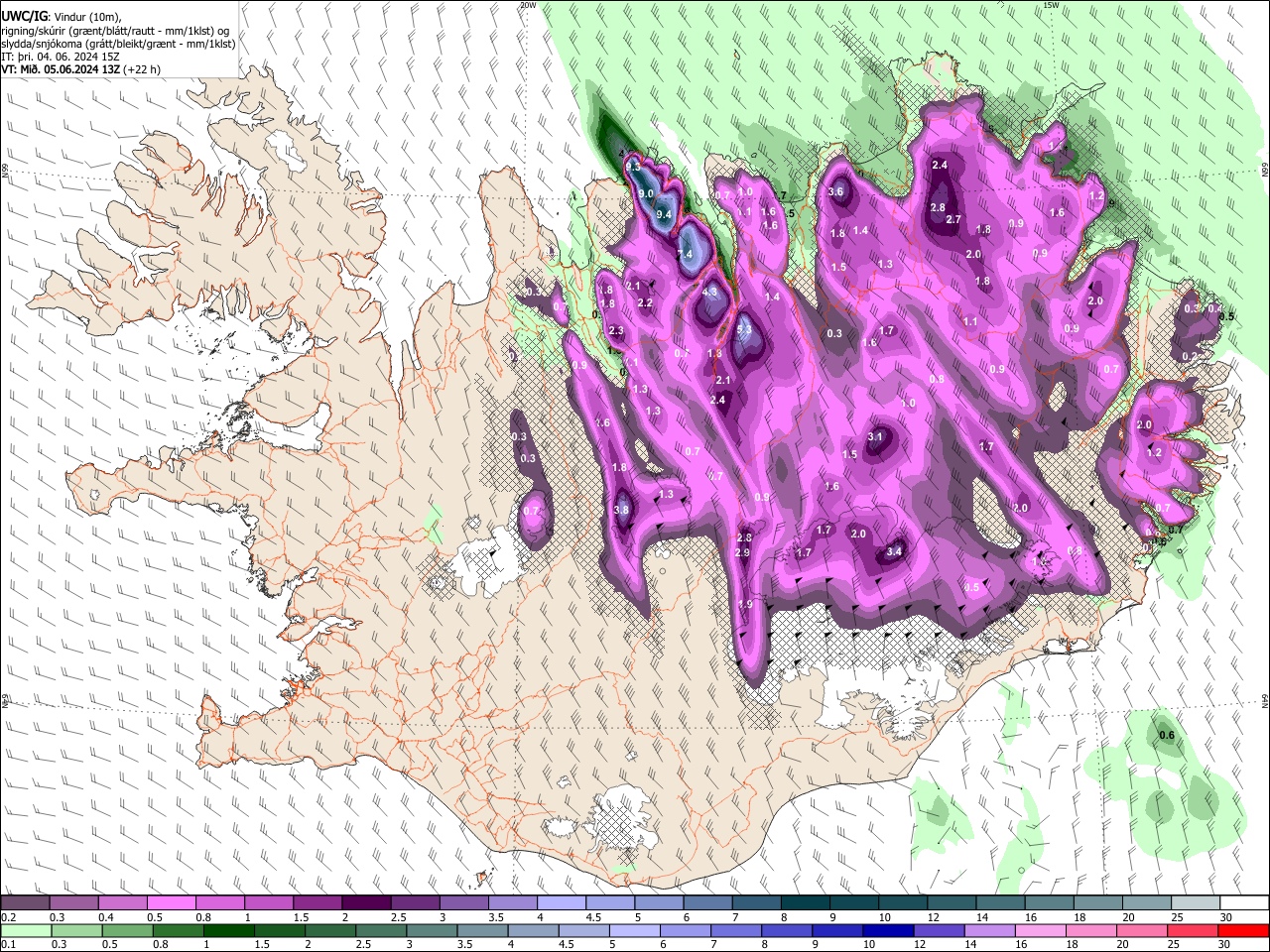Click the '1.9' precipitation value on the map
The width and height of the screenshot is (1270, 952).
point(746,604)
